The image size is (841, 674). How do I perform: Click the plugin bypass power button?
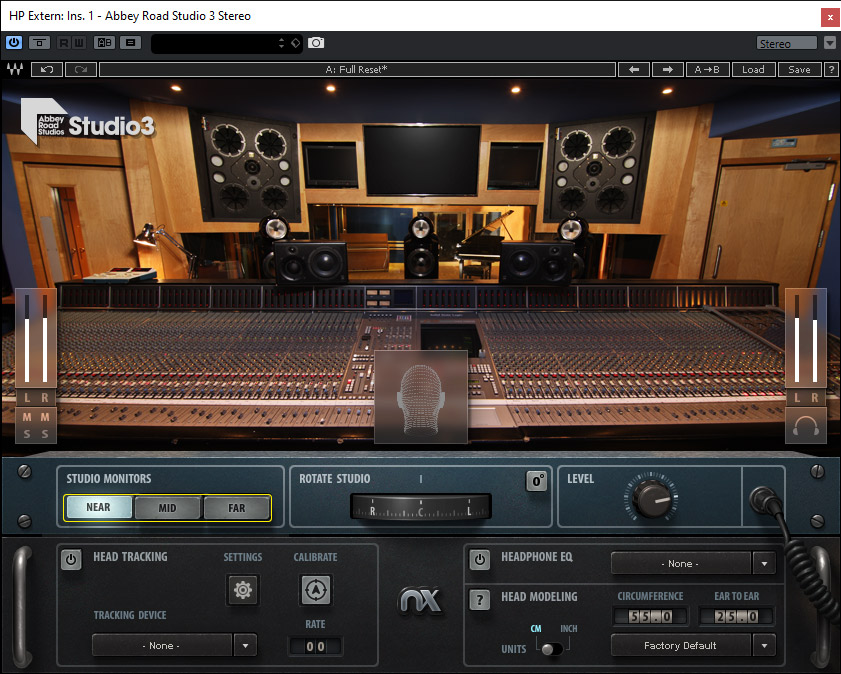(x=14, y=43)
